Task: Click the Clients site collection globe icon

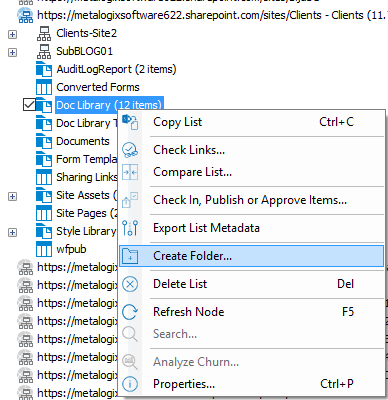Action: coord(25,15)
